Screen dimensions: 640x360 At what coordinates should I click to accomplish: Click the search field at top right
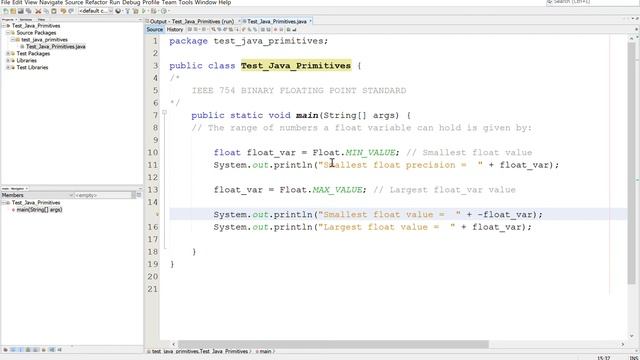tap(592, 2)
